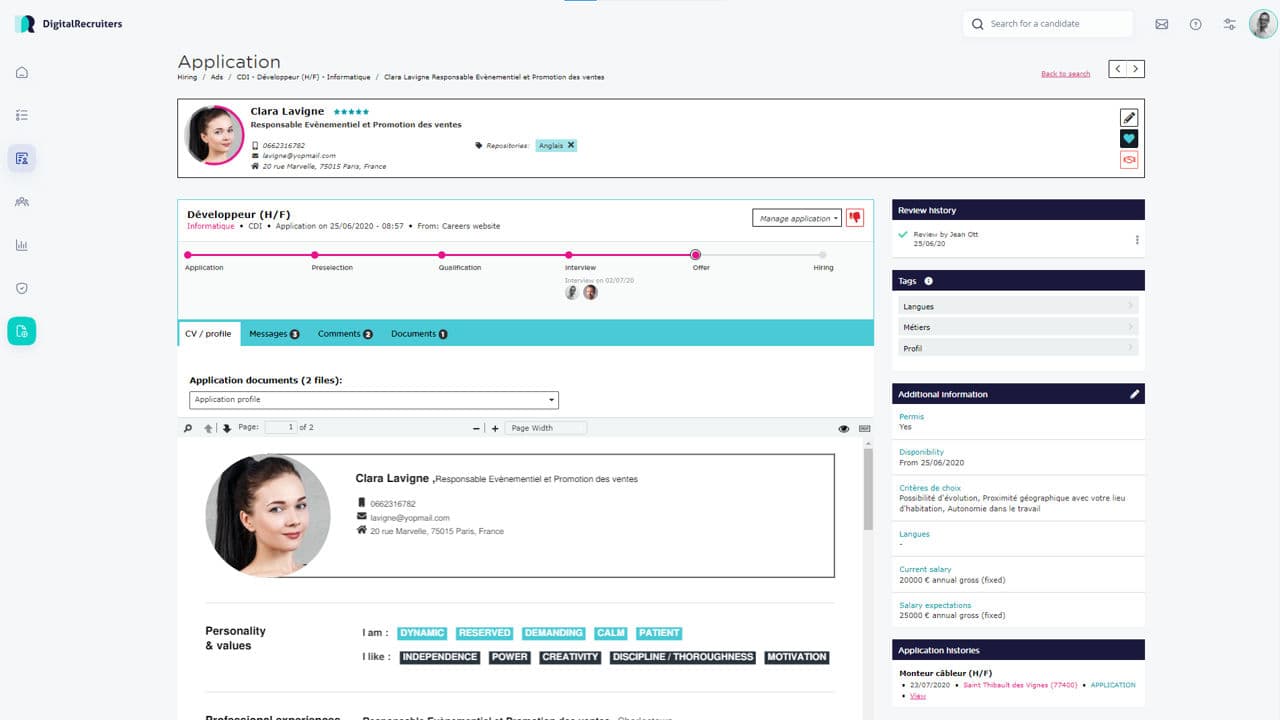
Task: Switch to the Messages tab
Action: 274,334
